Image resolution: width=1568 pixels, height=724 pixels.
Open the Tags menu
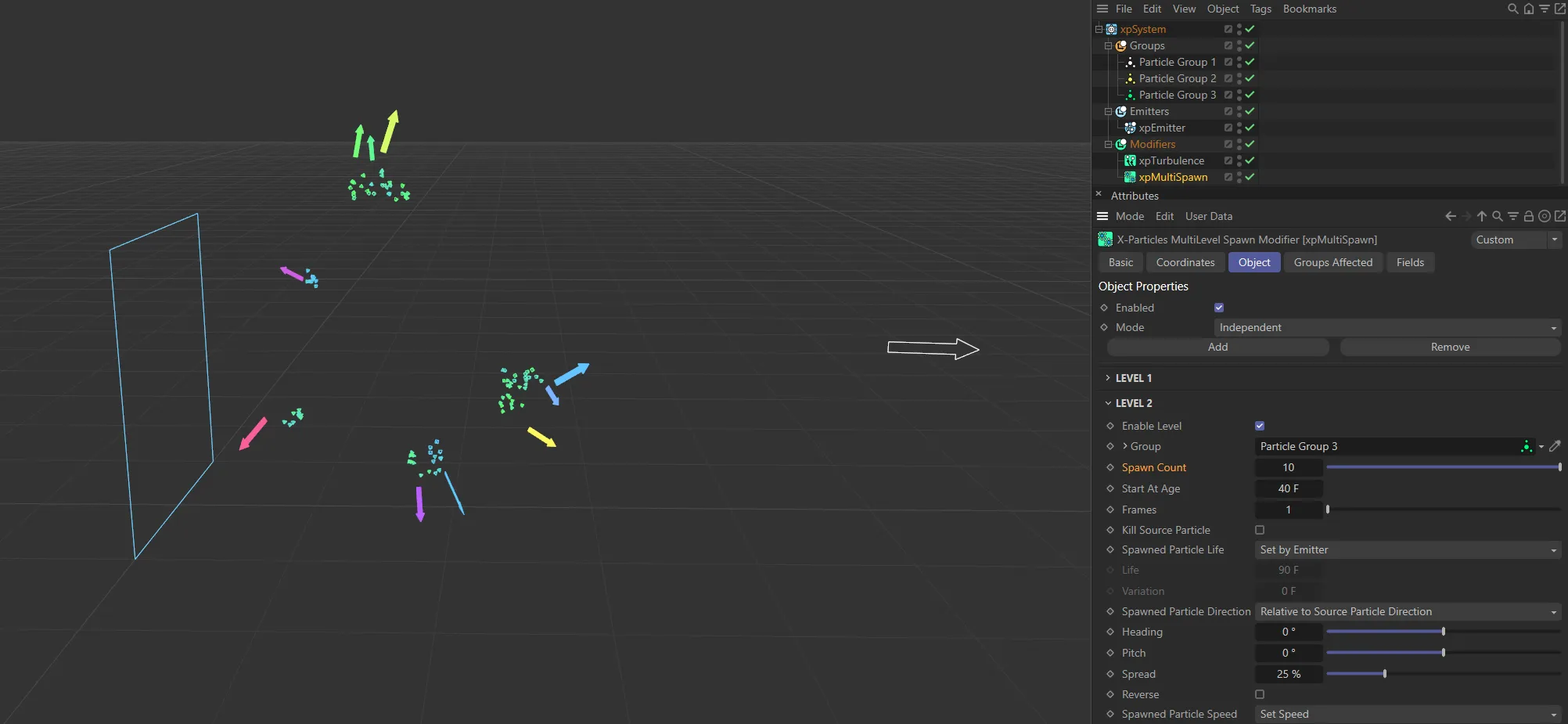[1261, 9]
